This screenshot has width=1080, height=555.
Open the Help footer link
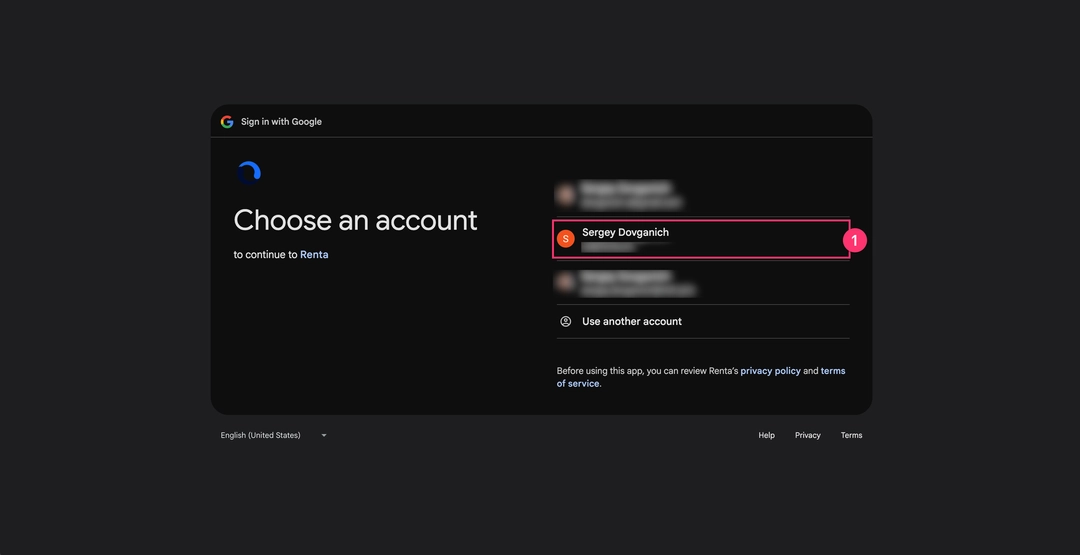click(x=766, y=436)
